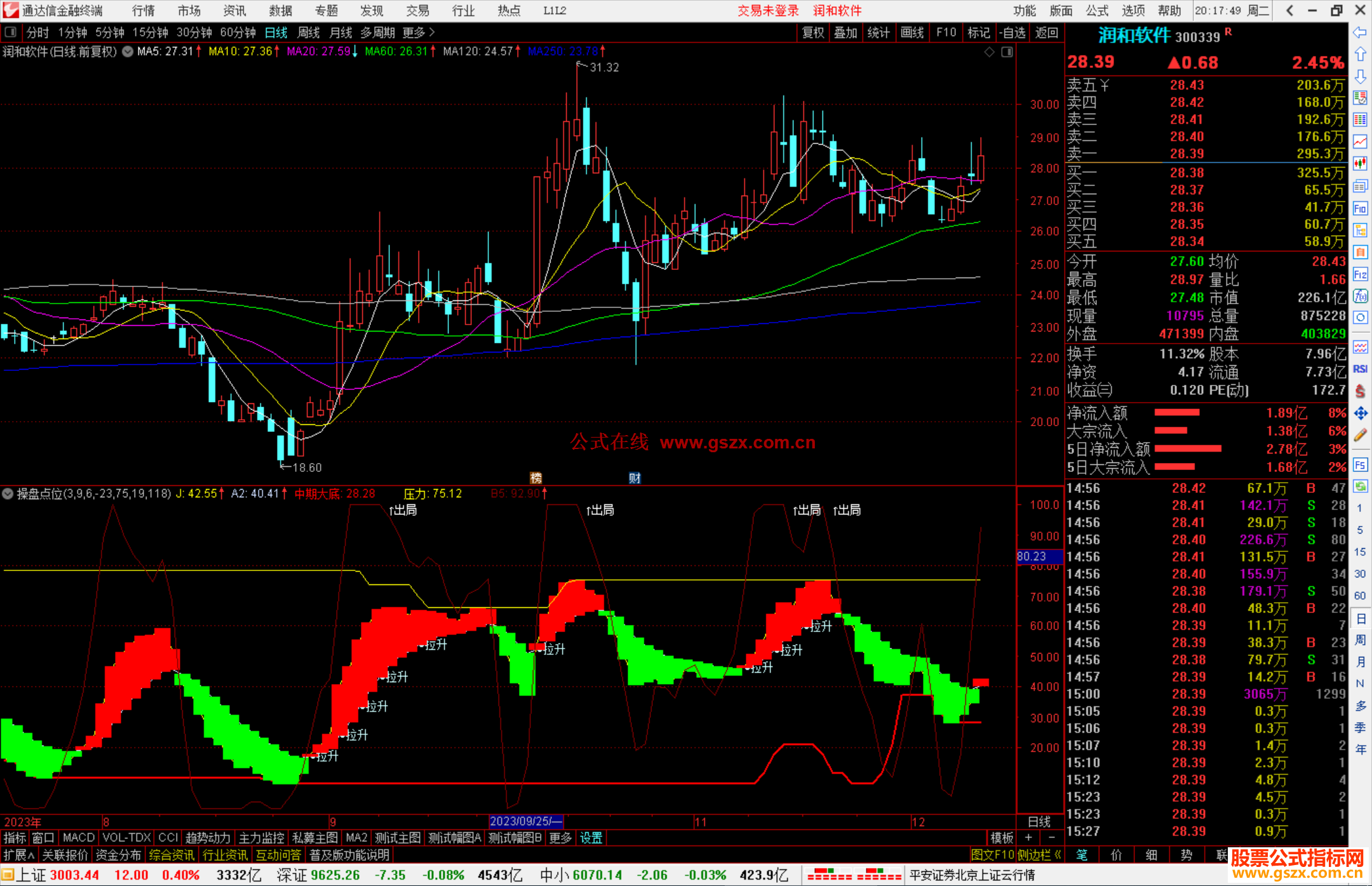1372x886 pixels.
Task: Click the 复权 button
Action: (813, 32)
